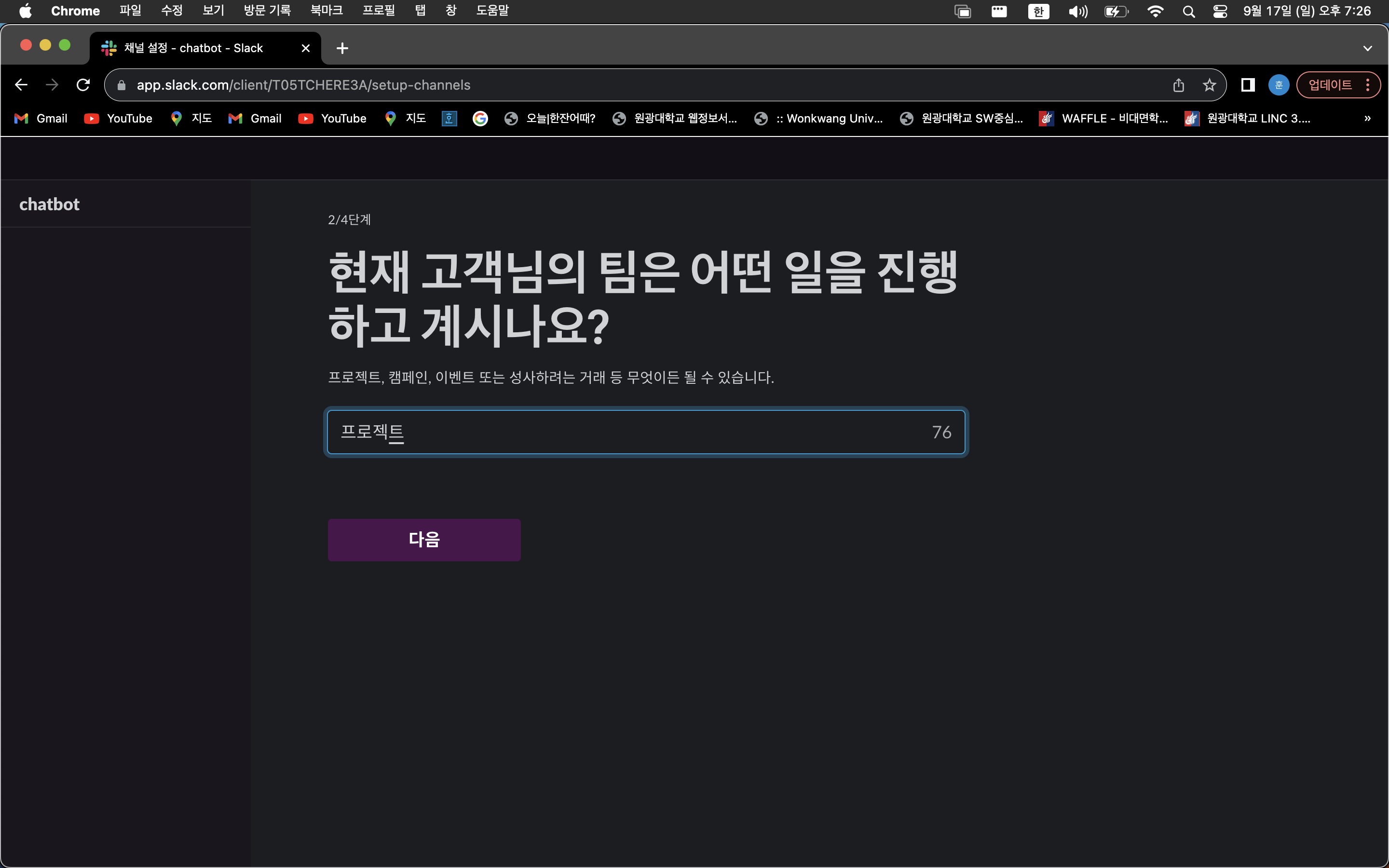The height and width of the screenshot is (868, 1389).
Task: Click the browser forward arrow
Action: [52, 85]
